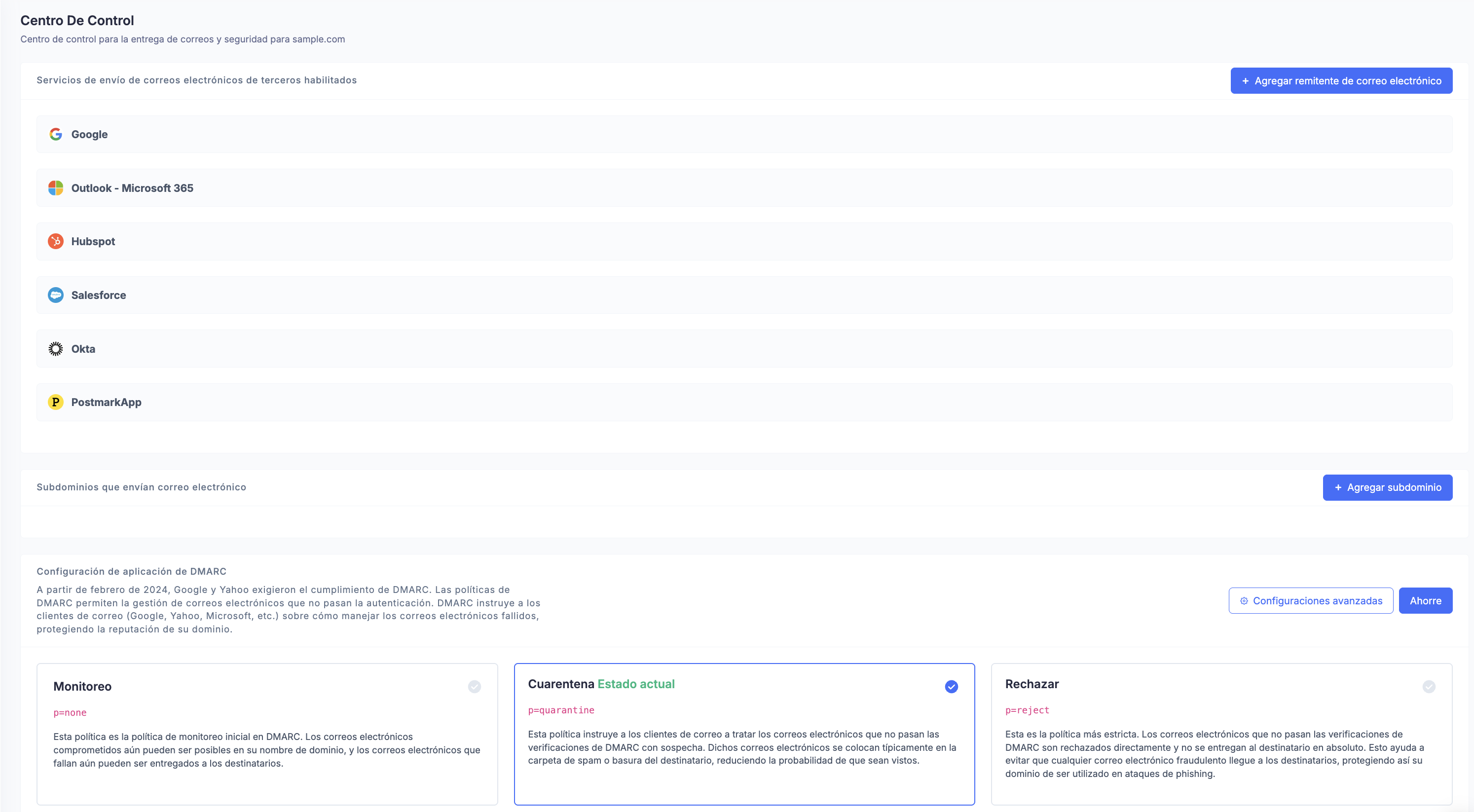Viewport: 1474px width, 812px height.
Task: Click the Outlook Microsoft 365 logo icon
Action: (x=56, y=187)
